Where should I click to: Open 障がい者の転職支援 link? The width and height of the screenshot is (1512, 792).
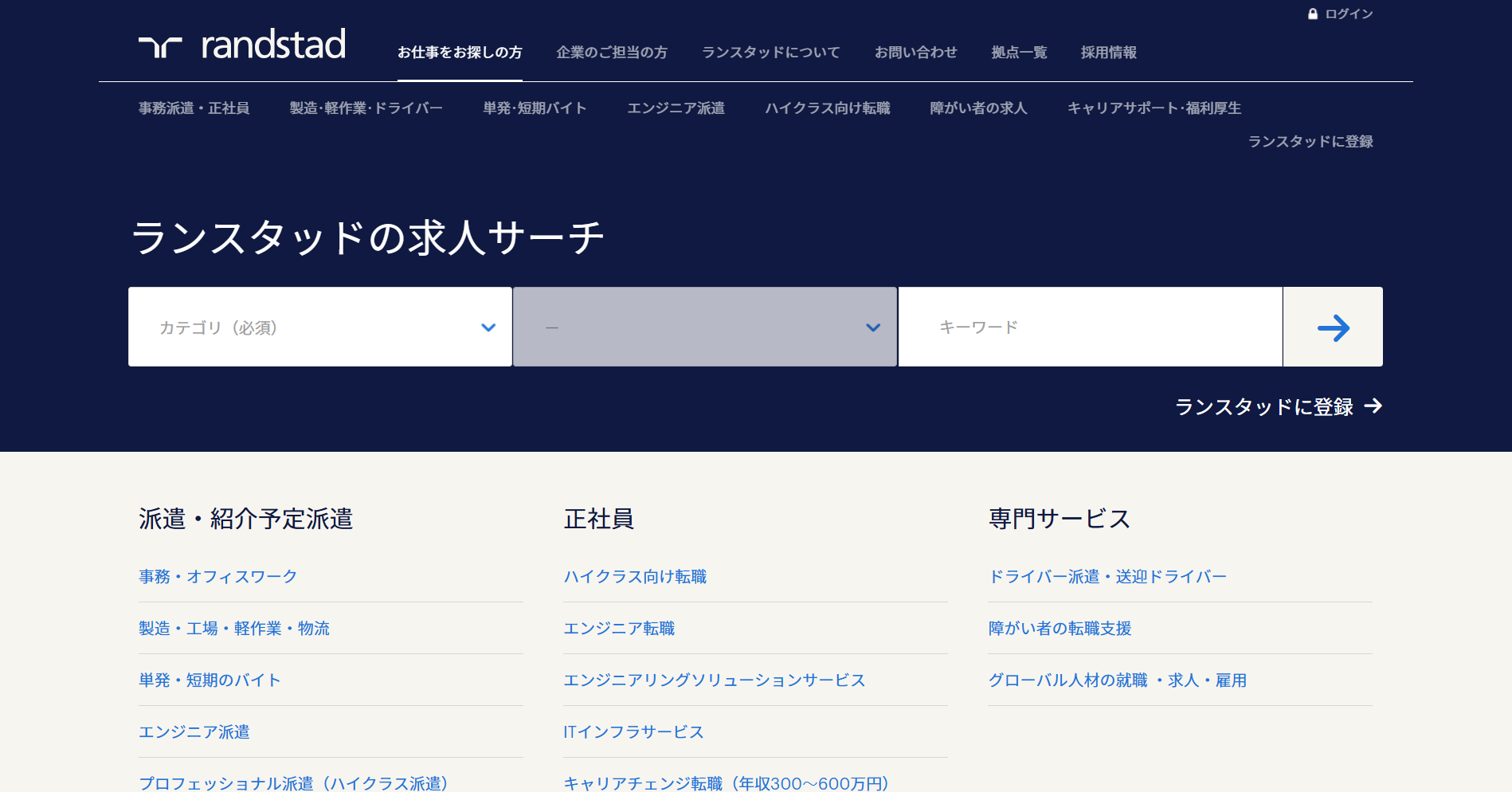point(1060,628)
